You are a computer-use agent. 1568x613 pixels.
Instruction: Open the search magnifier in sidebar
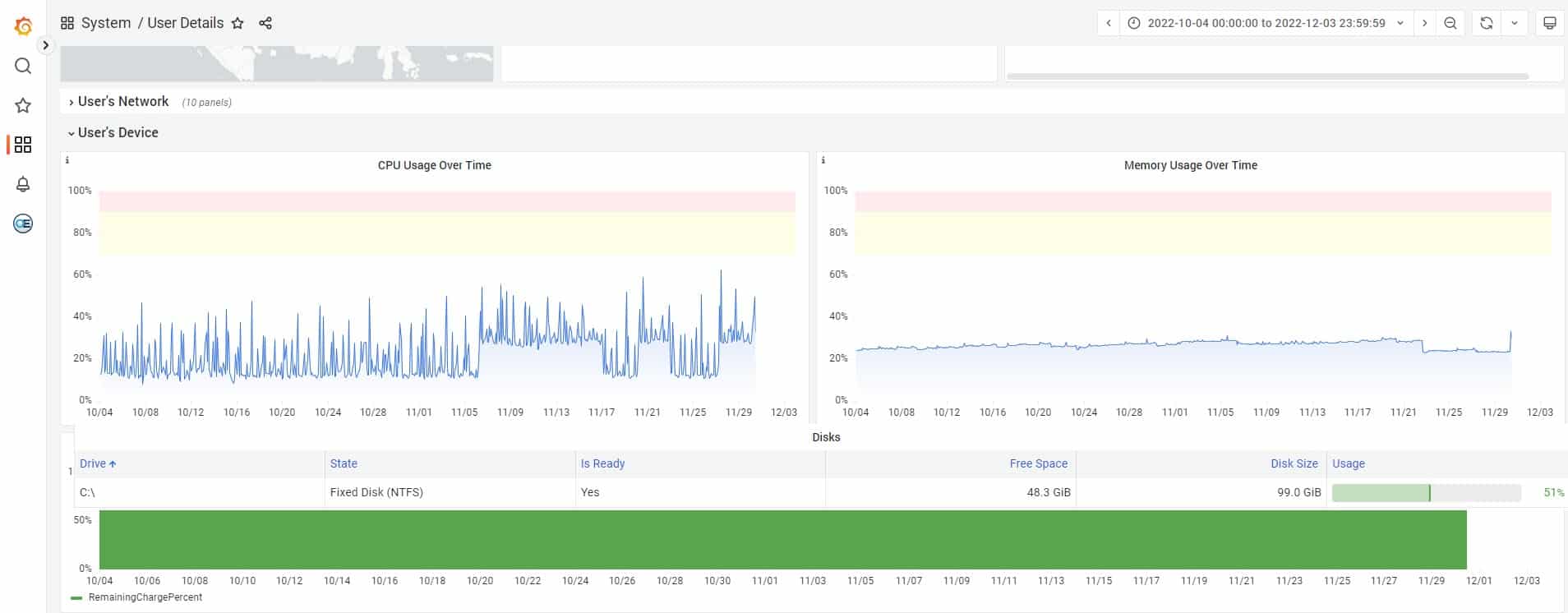tap(23, 66)
